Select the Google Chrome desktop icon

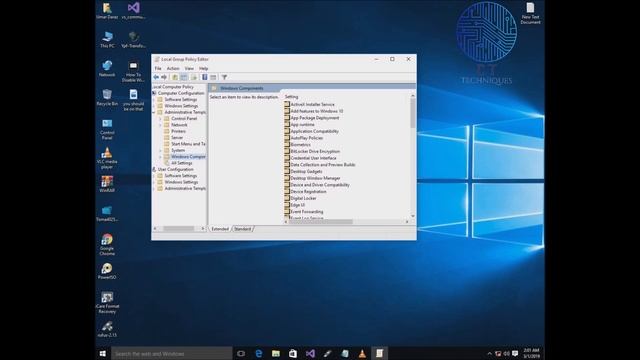pos(107,245)
